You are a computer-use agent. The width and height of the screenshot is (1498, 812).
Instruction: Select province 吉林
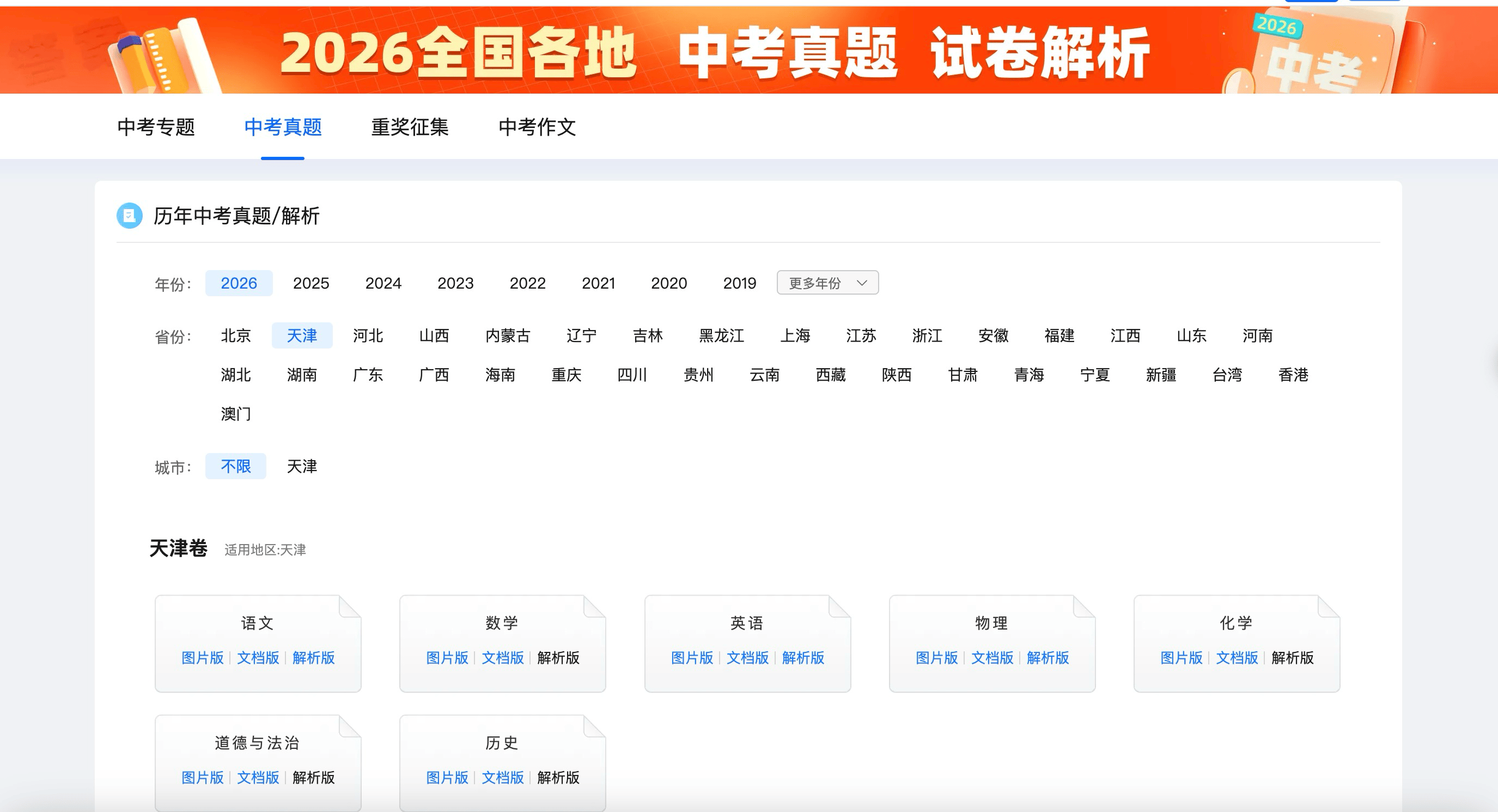(x=648, y=335)
